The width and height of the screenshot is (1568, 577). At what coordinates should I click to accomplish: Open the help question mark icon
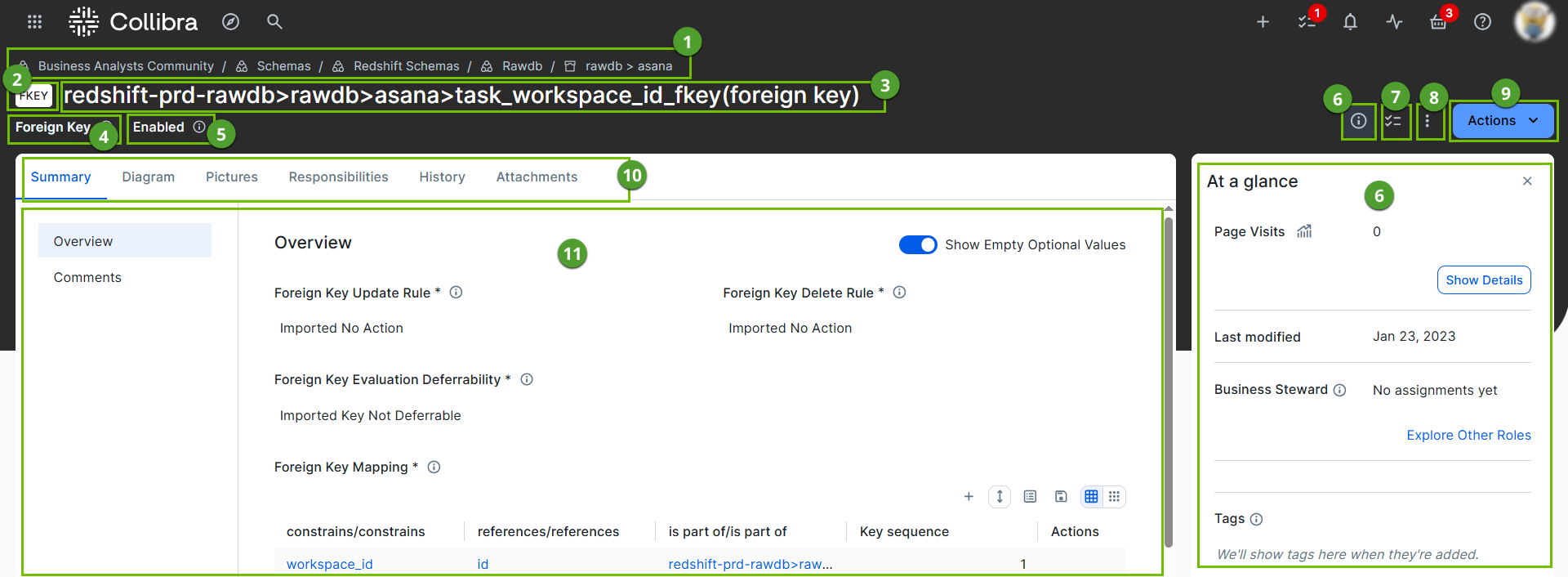1482,22
